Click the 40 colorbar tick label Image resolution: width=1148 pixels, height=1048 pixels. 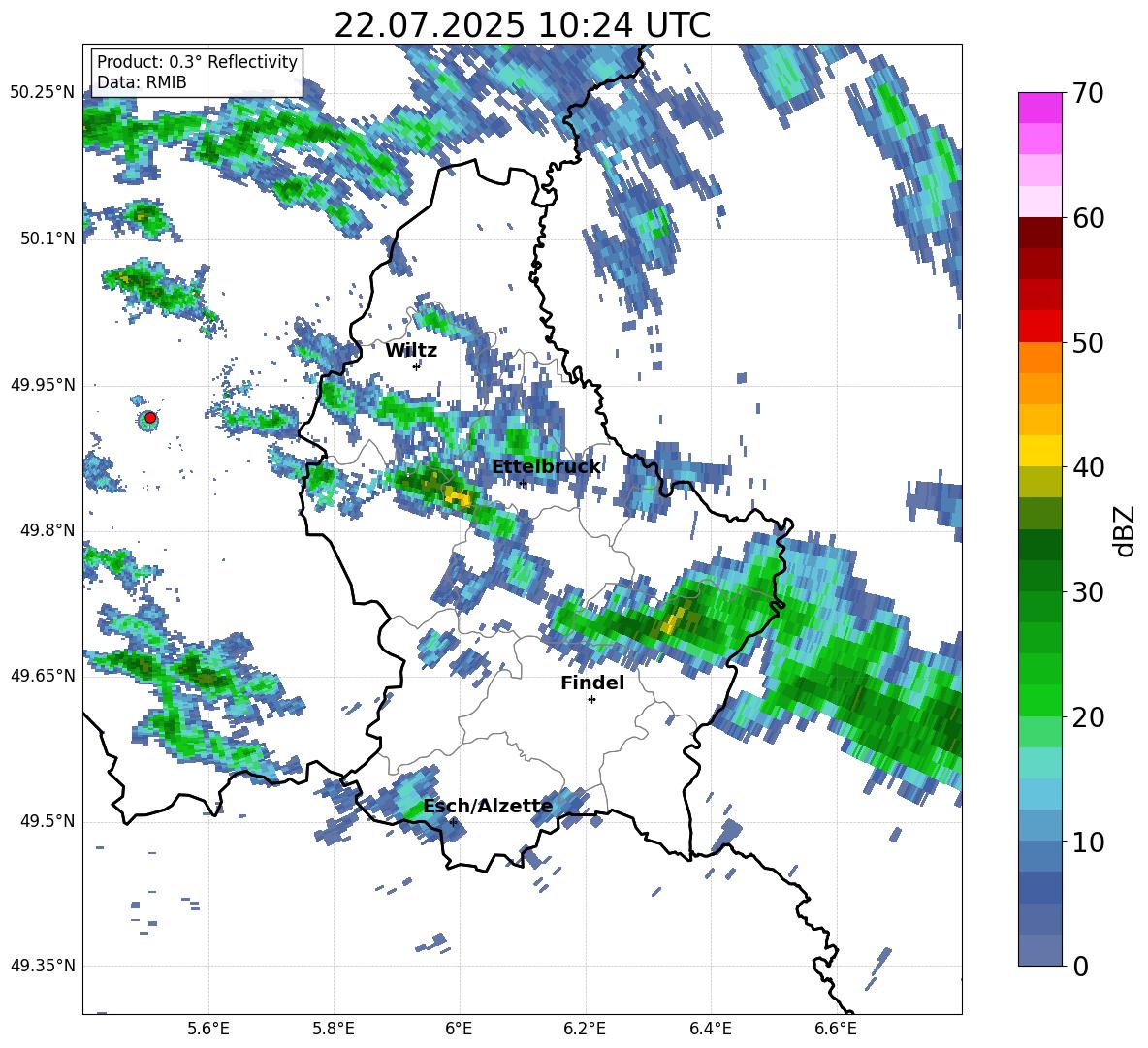[1089, 467]
